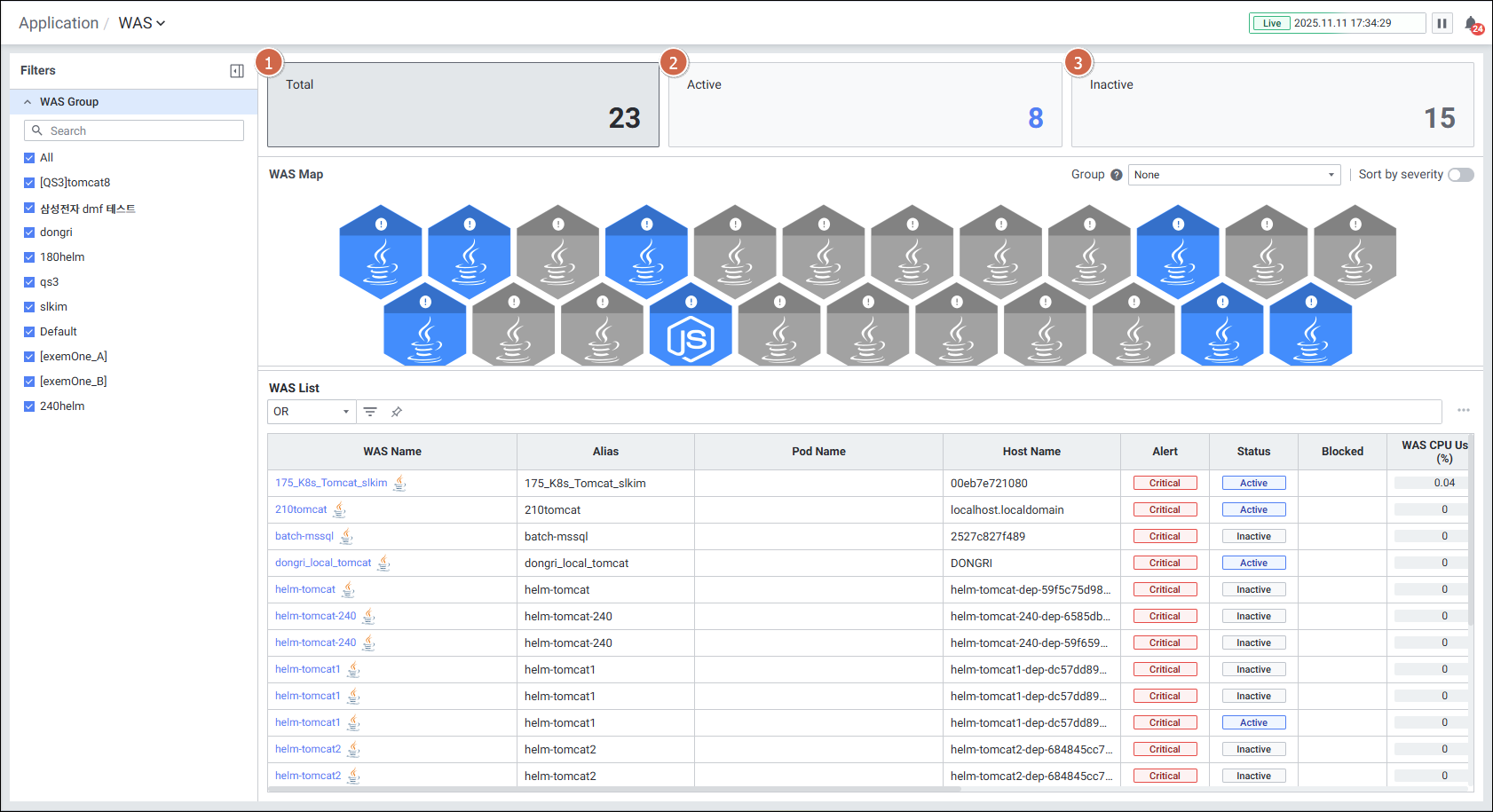1493x812 pixels.
Task: Click the Group help question icon
Action: [x=1116, y=175]
